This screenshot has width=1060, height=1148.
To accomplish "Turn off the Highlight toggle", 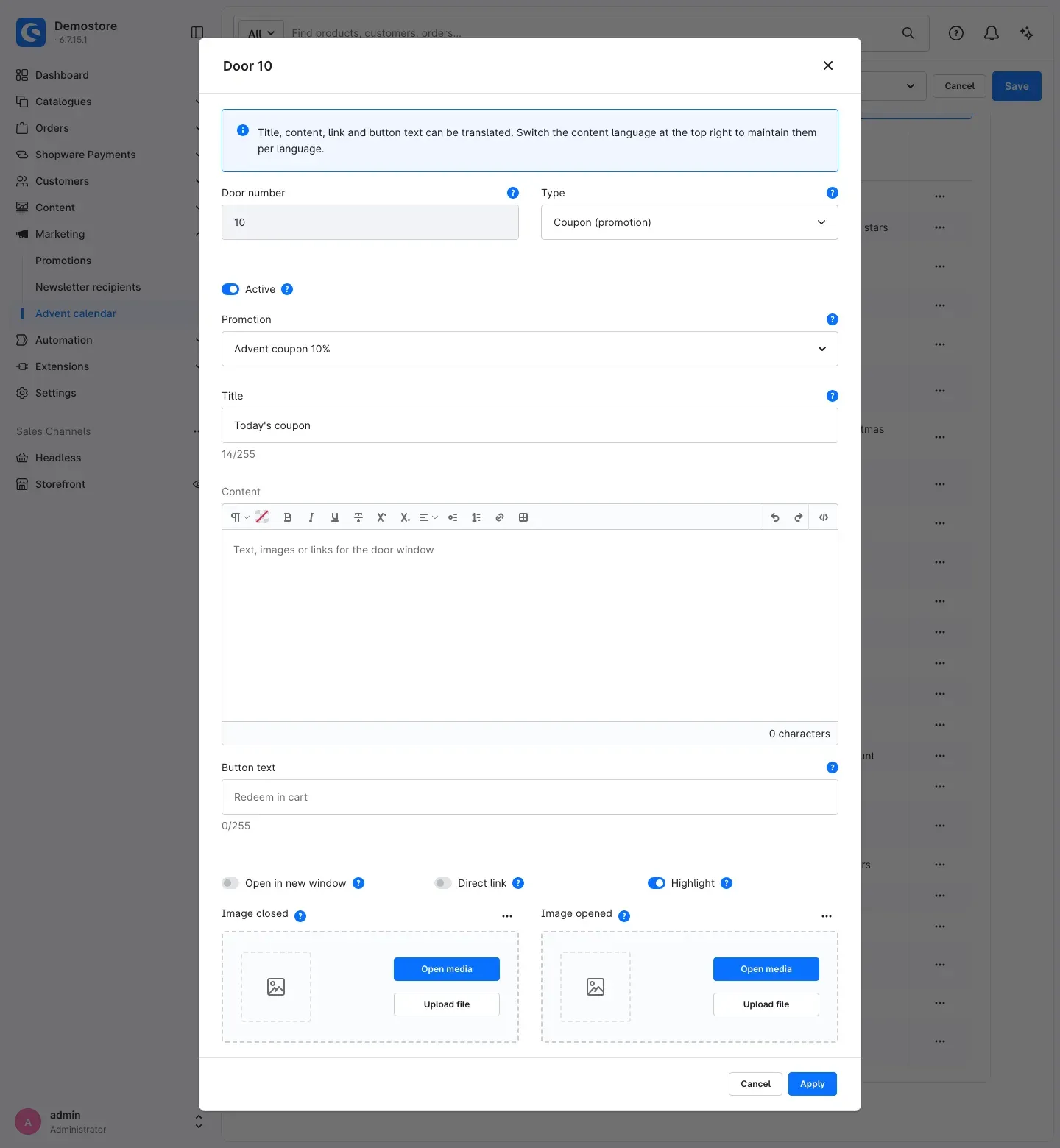I will (657, 883).
